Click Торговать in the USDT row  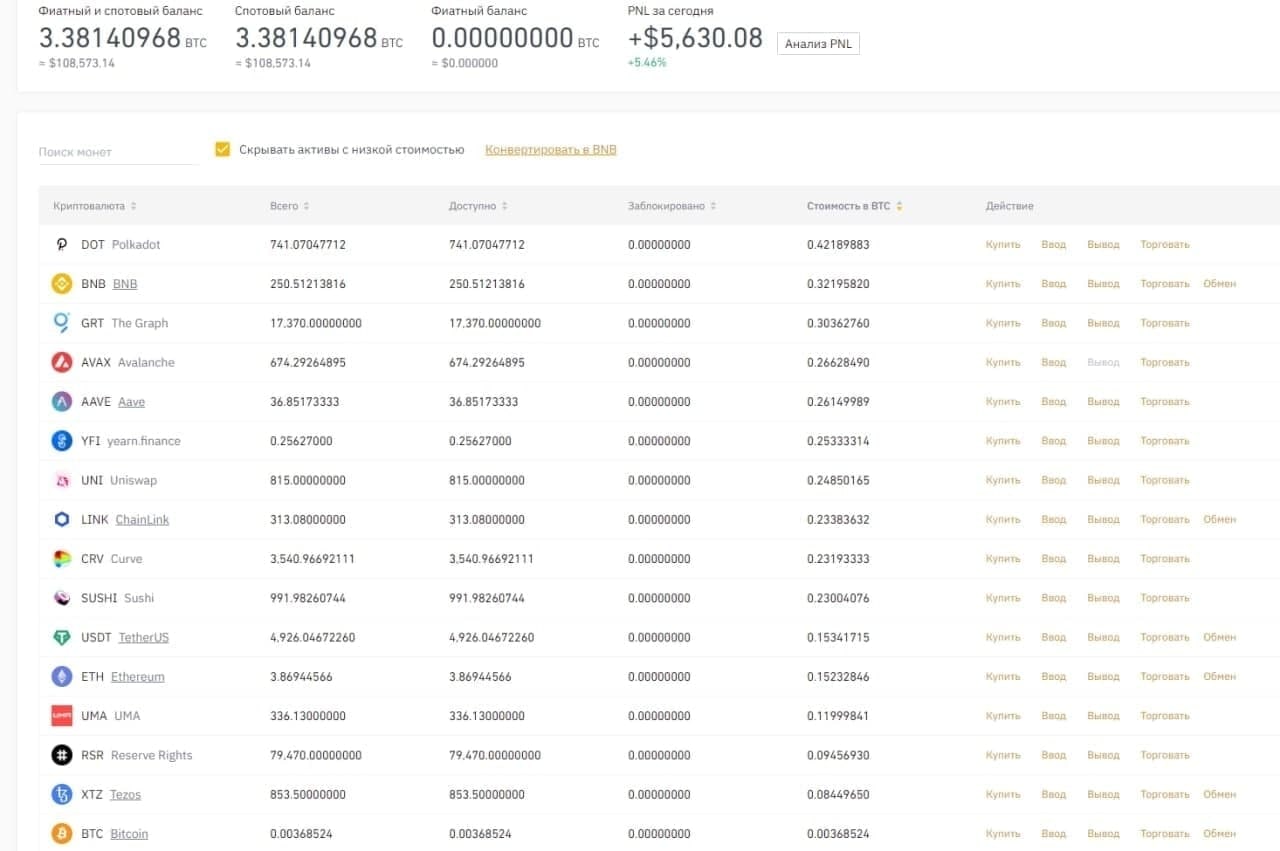point(1165,637)
